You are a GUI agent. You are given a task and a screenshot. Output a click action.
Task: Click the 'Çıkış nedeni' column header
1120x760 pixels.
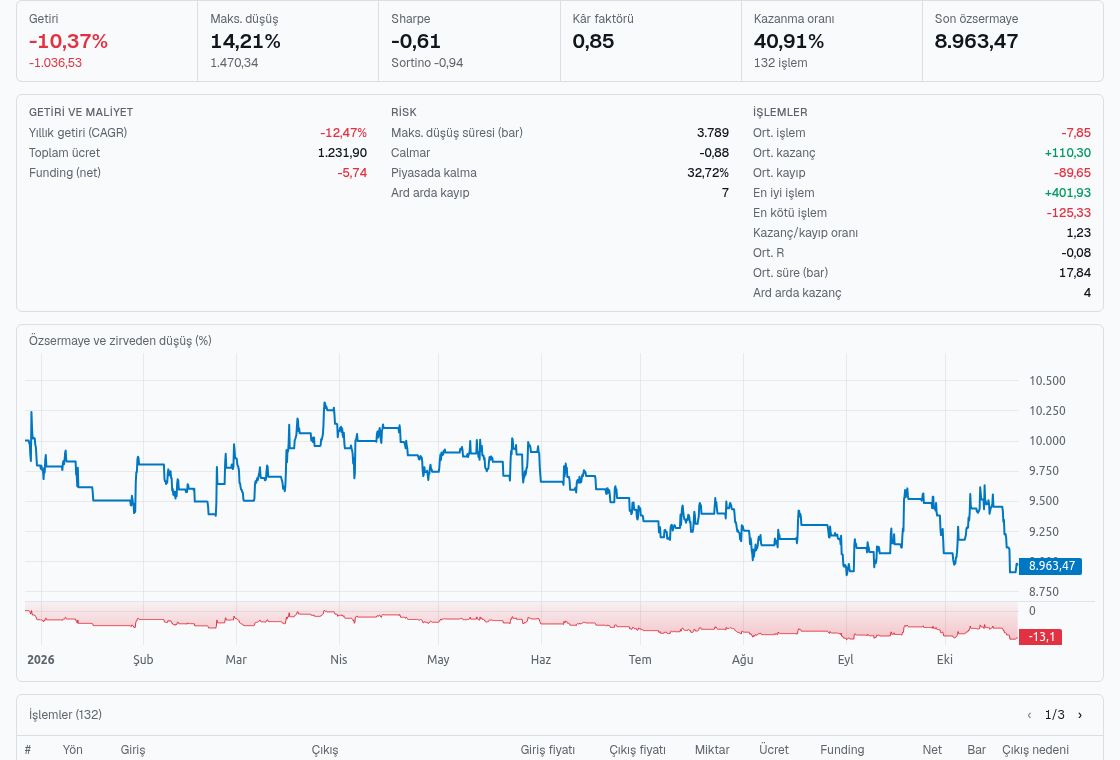tap(1035, 749)
